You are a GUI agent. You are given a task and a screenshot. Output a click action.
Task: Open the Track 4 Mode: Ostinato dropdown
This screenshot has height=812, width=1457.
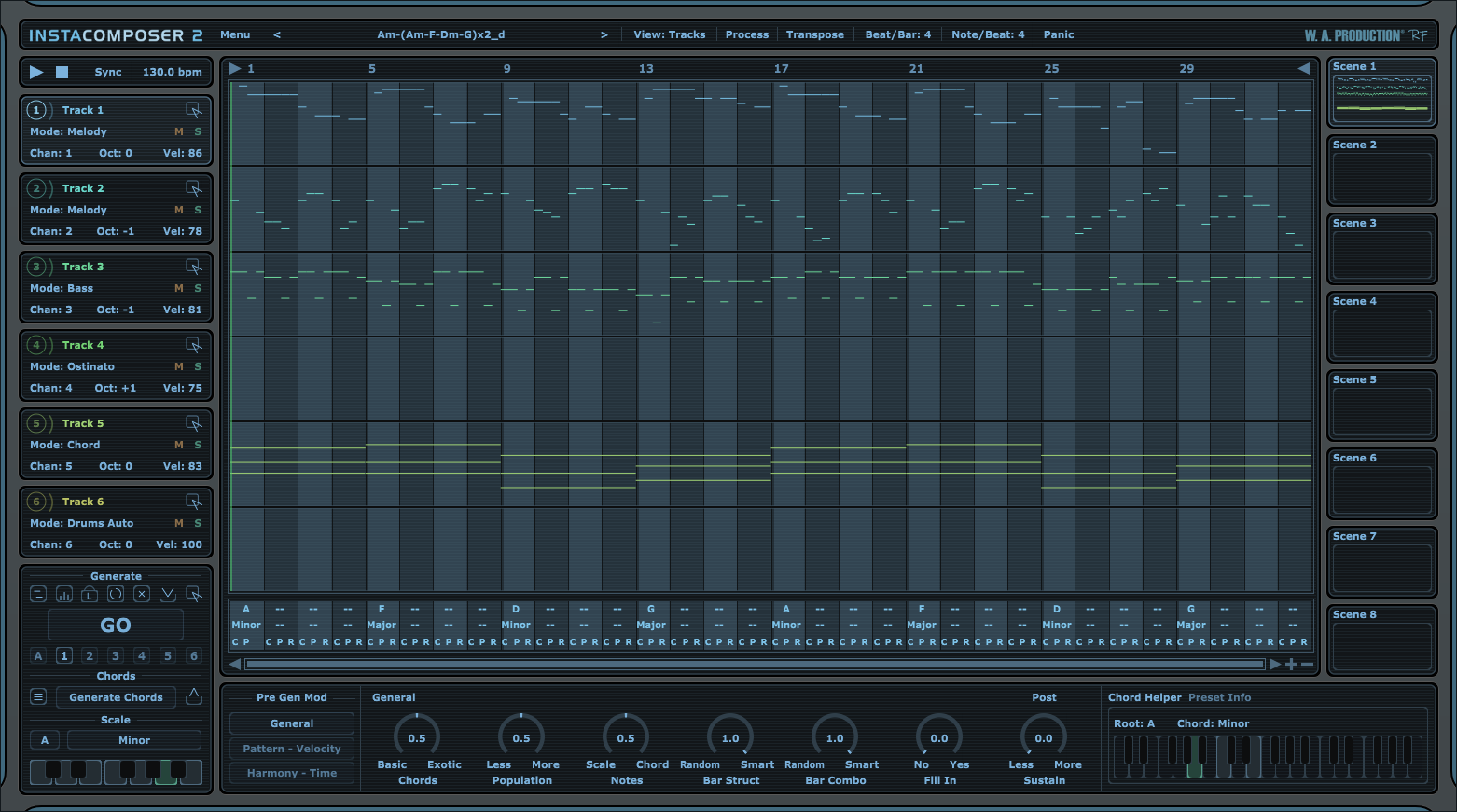coord(72,366)
